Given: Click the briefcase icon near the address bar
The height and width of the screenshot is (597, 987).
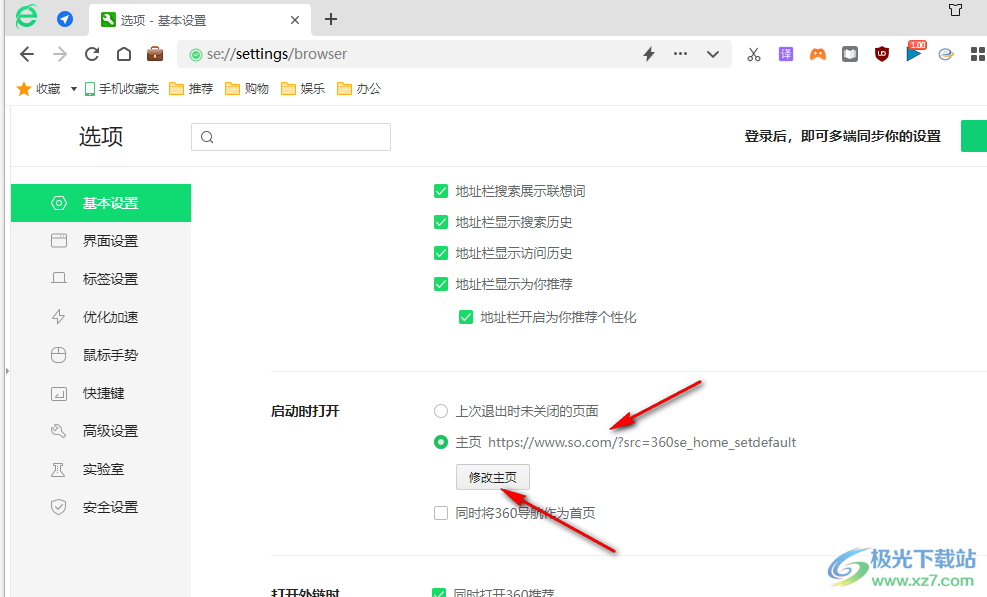Looking at the screenshot, I should click(155, 54).
